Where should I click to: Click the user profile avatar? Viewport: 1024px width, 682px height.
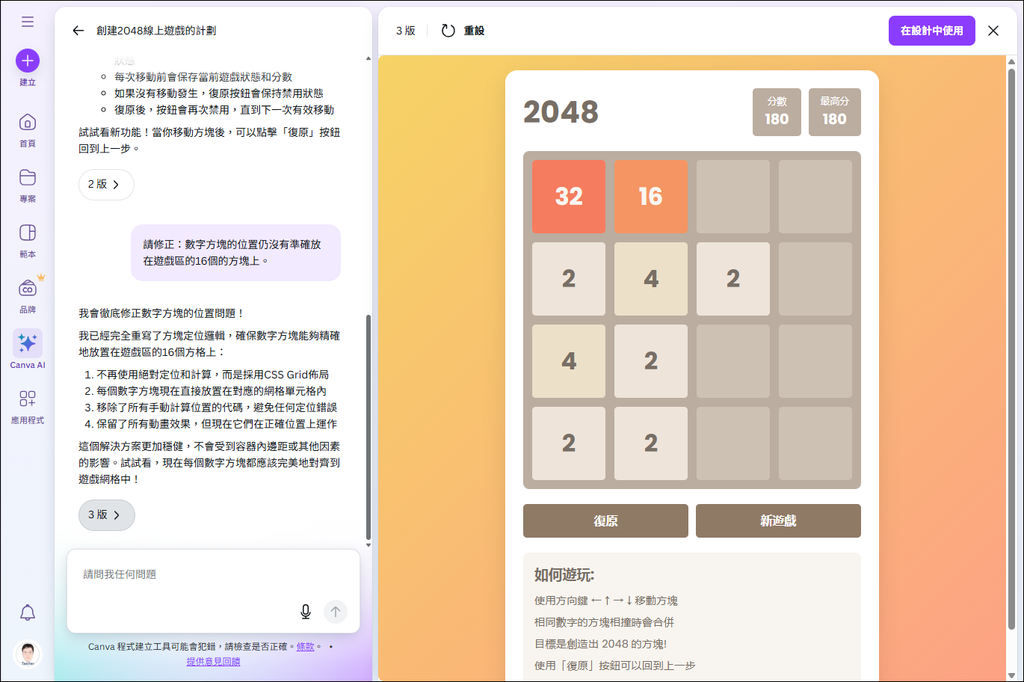27,654
